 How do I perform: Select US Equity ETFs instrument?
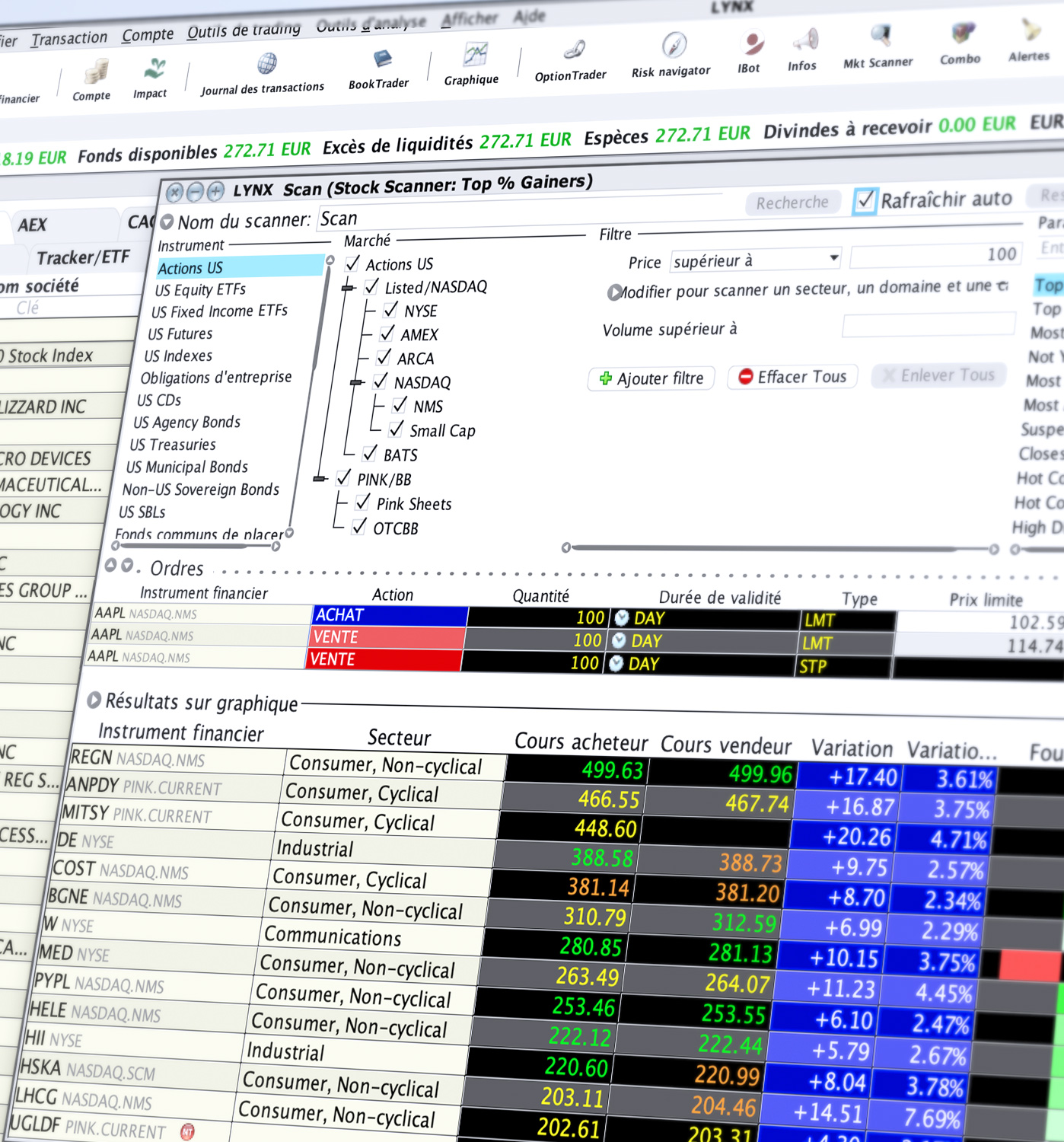click(x=200, y=289)
